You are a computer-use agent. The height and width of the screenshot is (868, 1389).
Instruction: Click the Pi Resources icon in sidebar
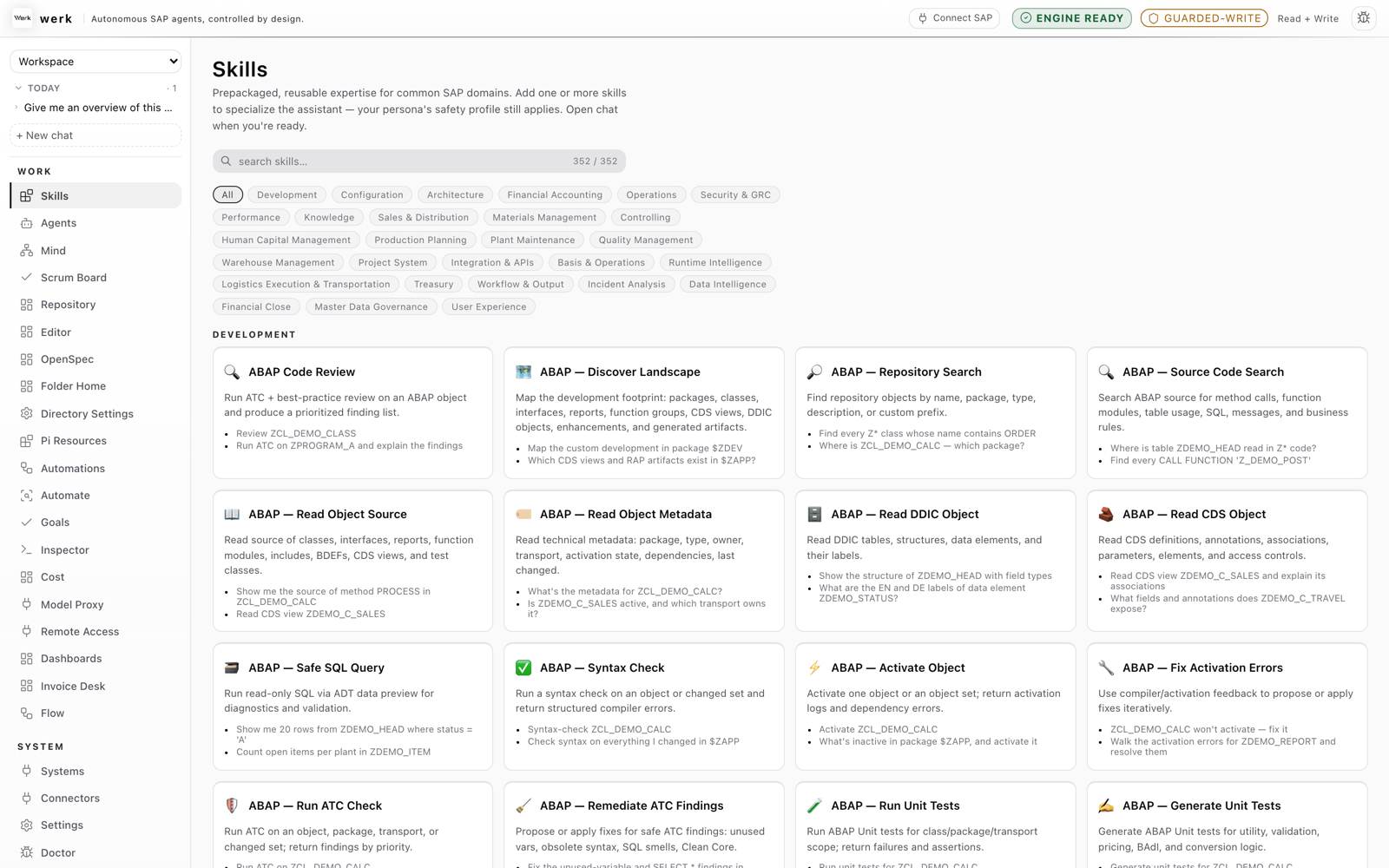coord(27,441)
